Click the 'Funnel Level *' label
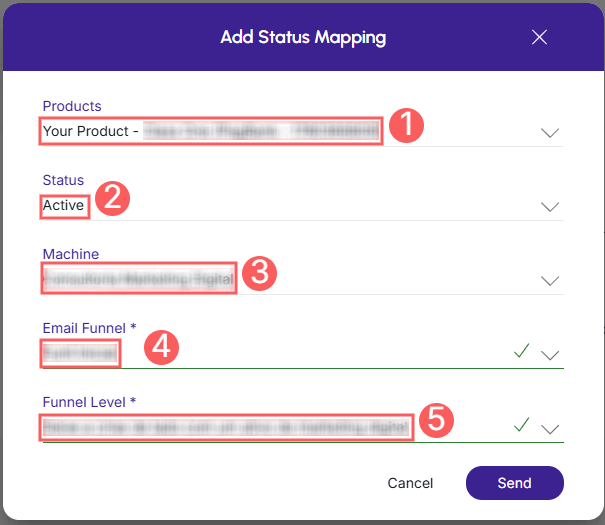This screenshot has width=605, height=525. pos(90,402)
